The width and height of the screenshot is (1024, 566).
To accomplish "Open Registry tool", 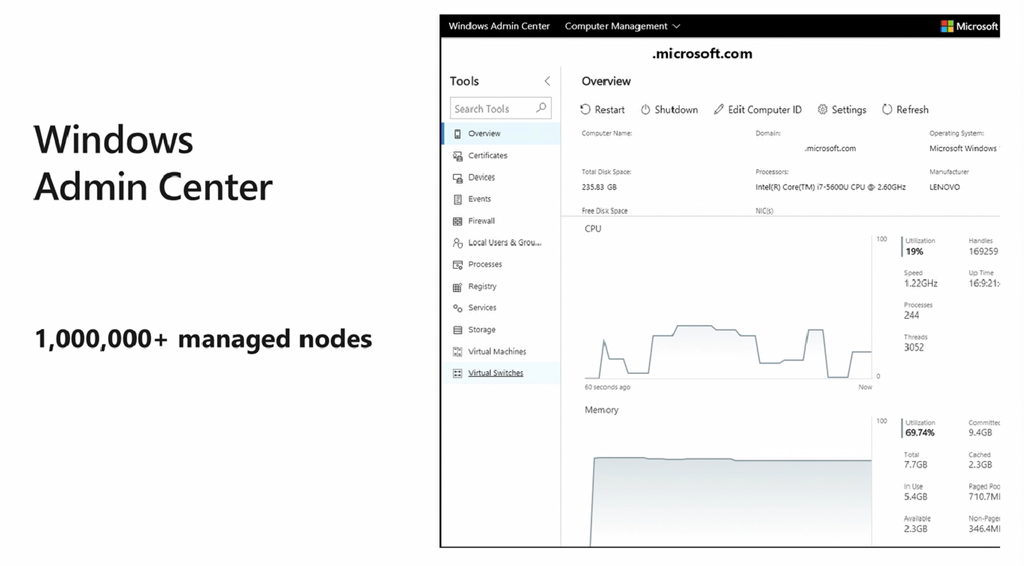I will (x=502, y=286).
